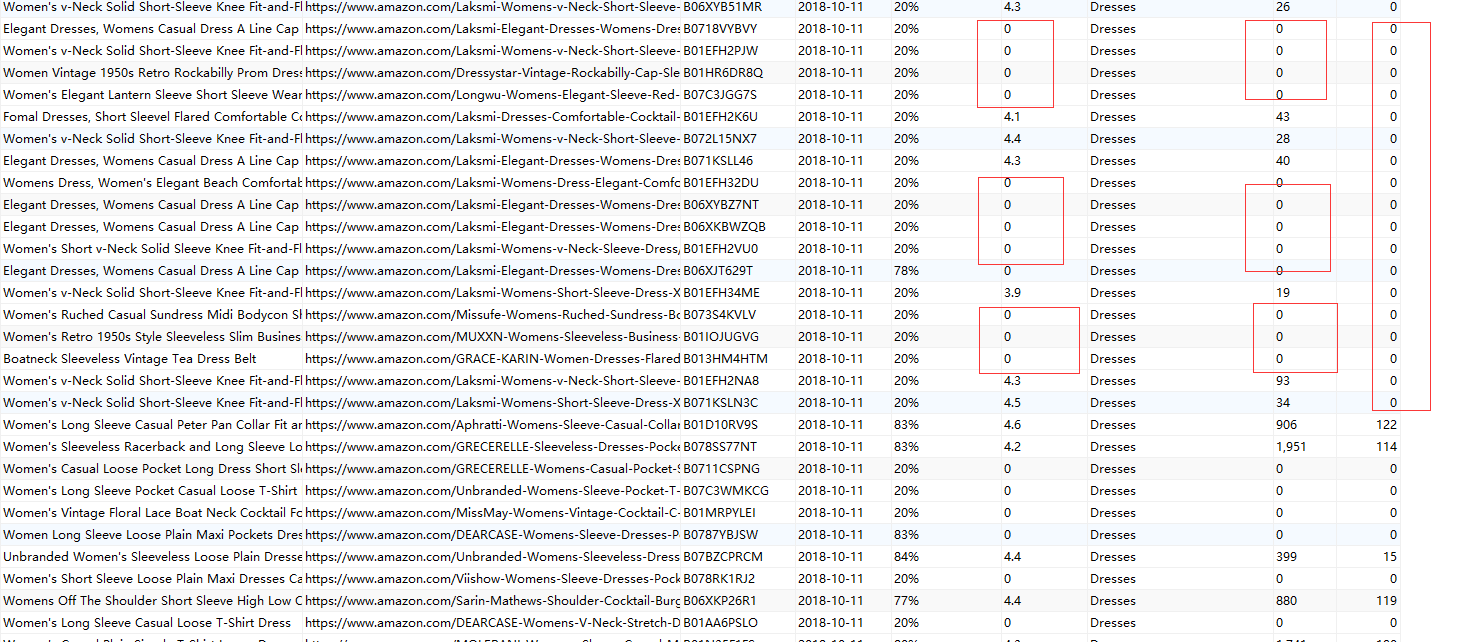
Task: Click the ASIN B06XKP26R1
Action: pos(720,600)
